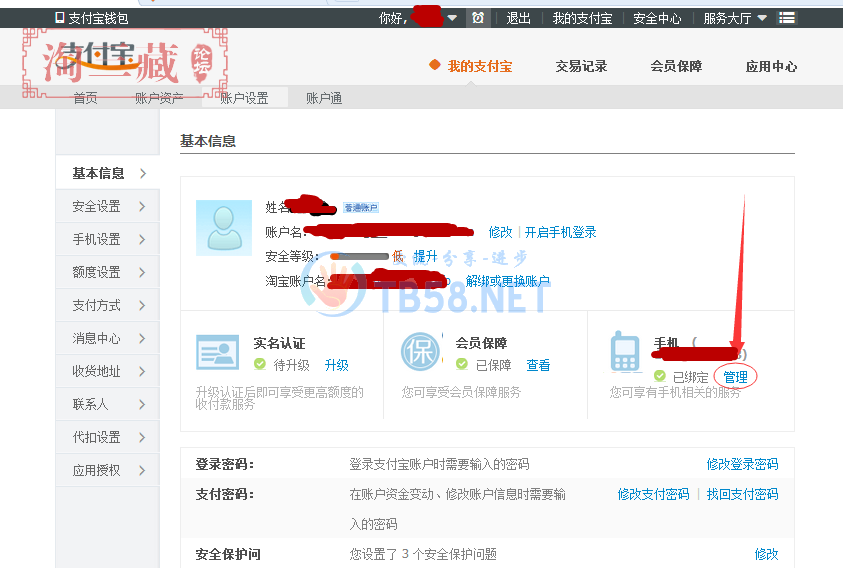Open the account name dropdown arrow after 你好

point(452,18)
